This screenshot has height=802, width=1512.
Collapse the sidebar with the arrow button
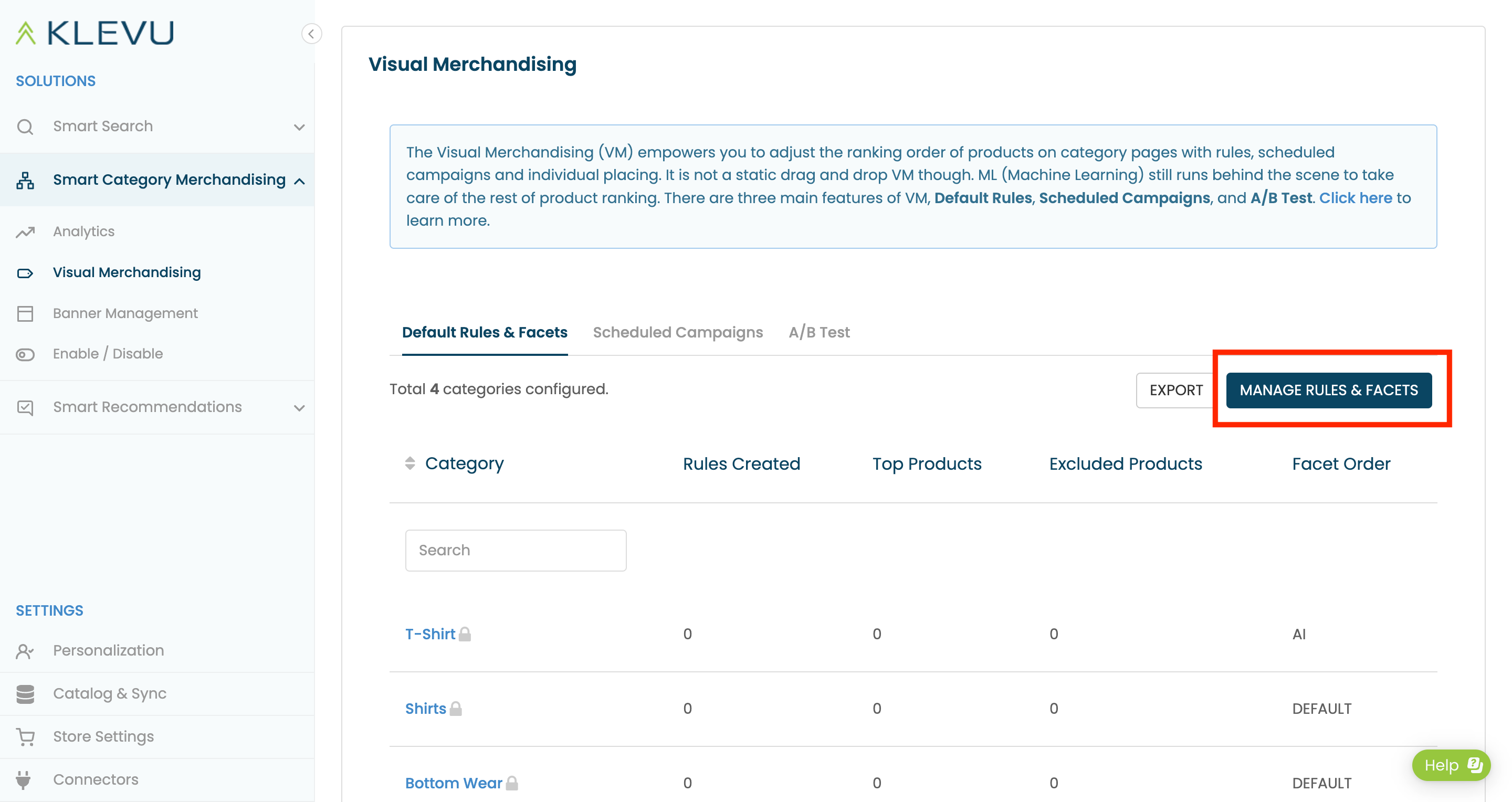pos(311,34)
